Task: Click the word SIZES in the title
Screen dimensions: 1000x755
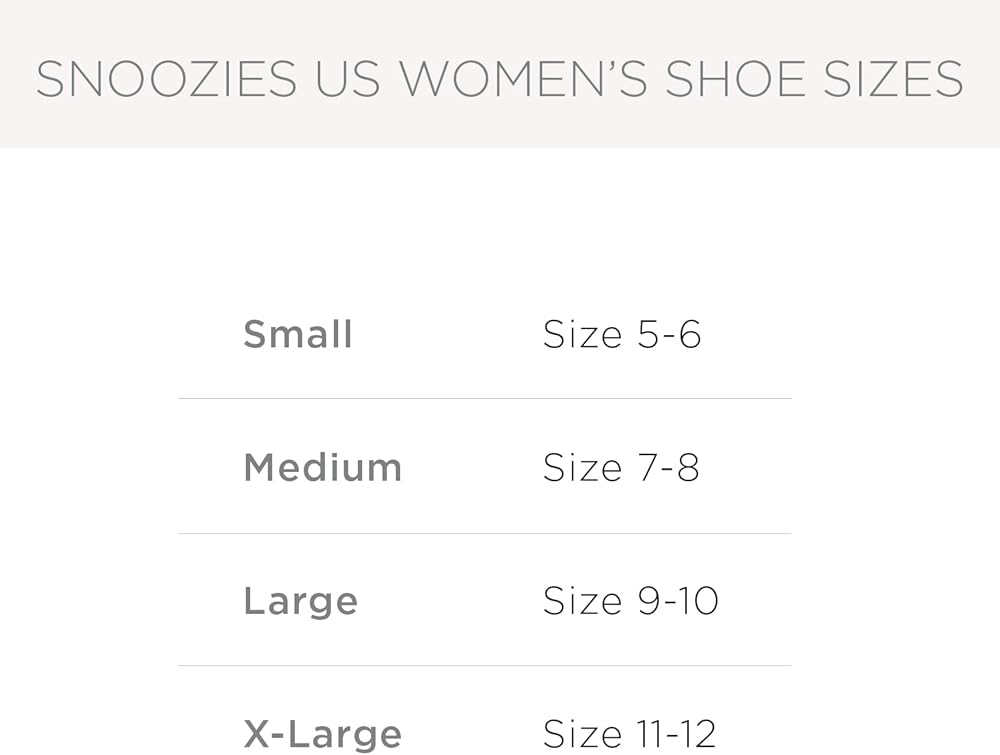Action: [893, 80]
